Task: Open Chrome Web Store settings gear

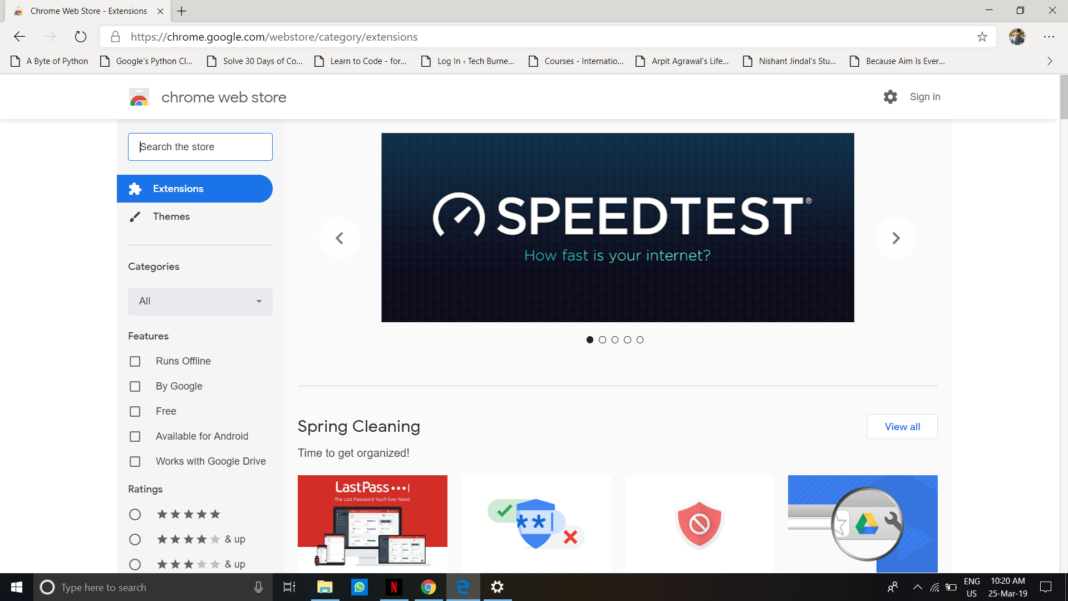Action: click(890, 97)
